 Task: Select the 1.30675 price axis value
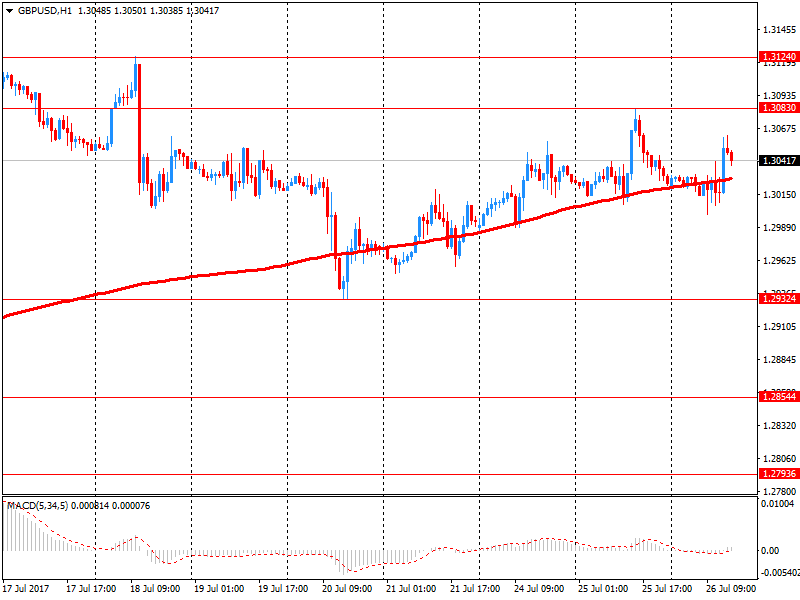tap(779, 129)
